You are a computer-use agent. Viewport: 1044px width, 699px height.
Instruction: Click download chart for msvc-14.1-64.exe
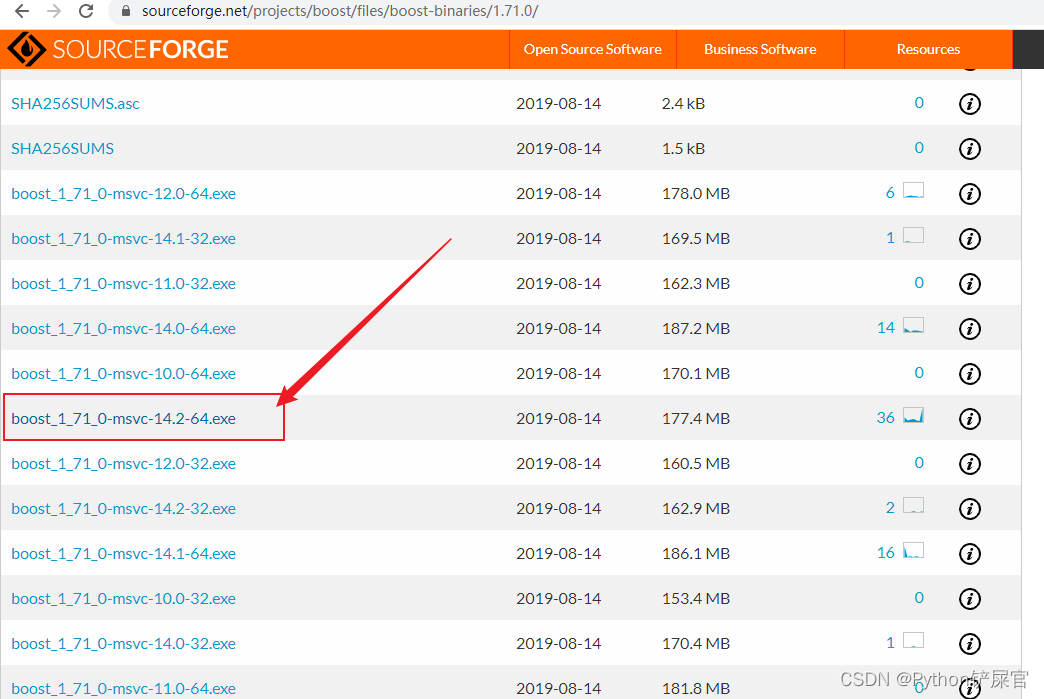(x=914, y=551)
